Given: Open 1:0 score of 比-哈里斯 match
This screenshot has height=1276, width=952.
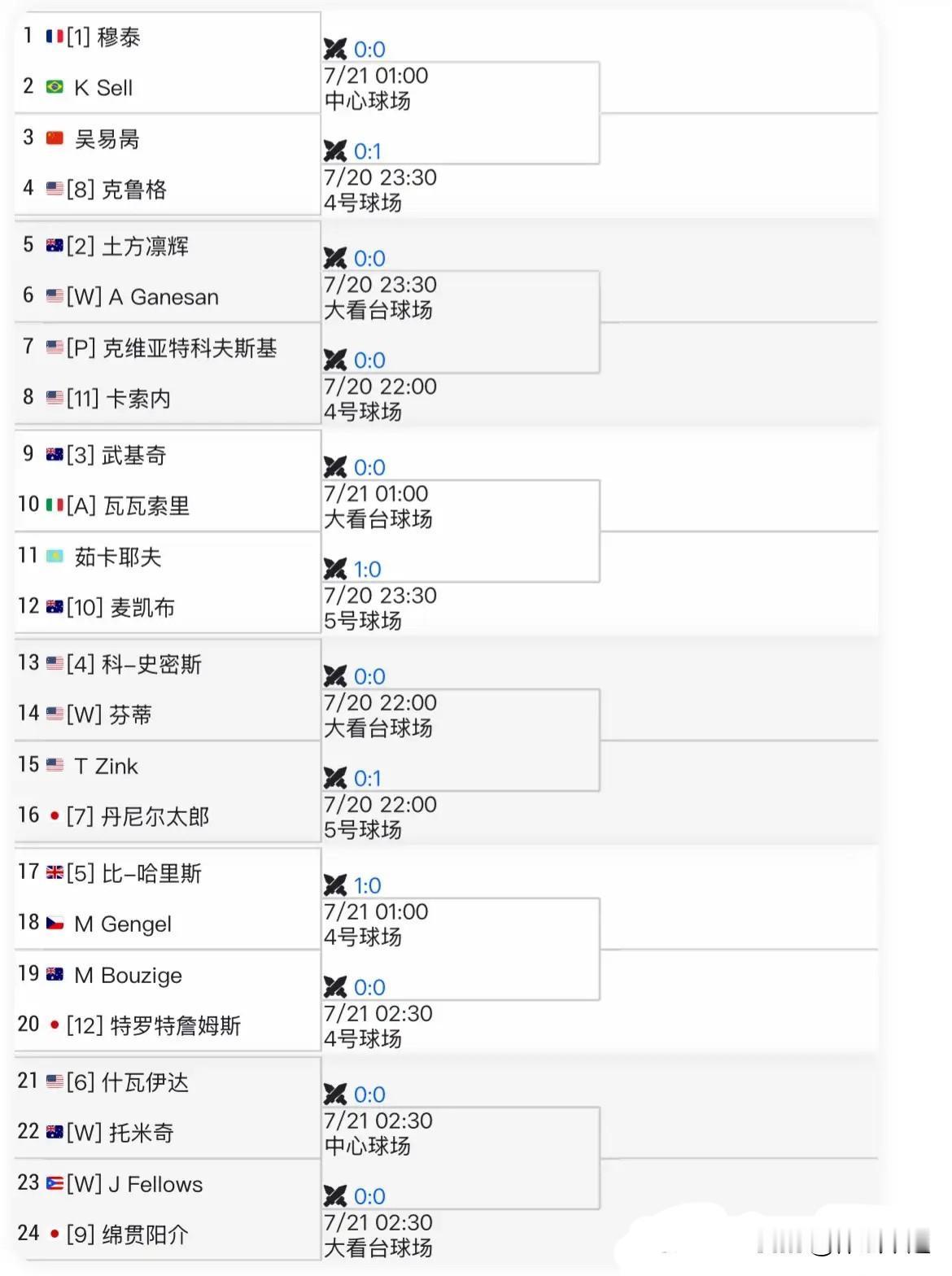Looking at the screenshot, I should coord(368,885).
